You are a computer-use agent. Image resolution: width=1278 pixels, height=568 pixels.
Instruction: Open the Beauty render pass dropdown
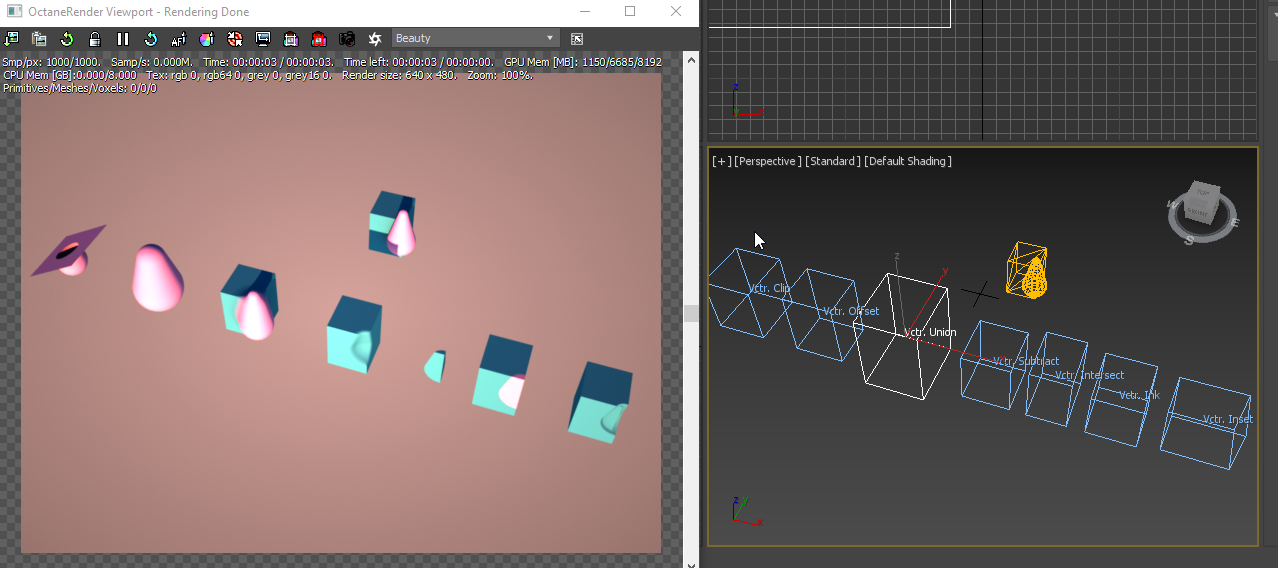(x=475, y=38)
